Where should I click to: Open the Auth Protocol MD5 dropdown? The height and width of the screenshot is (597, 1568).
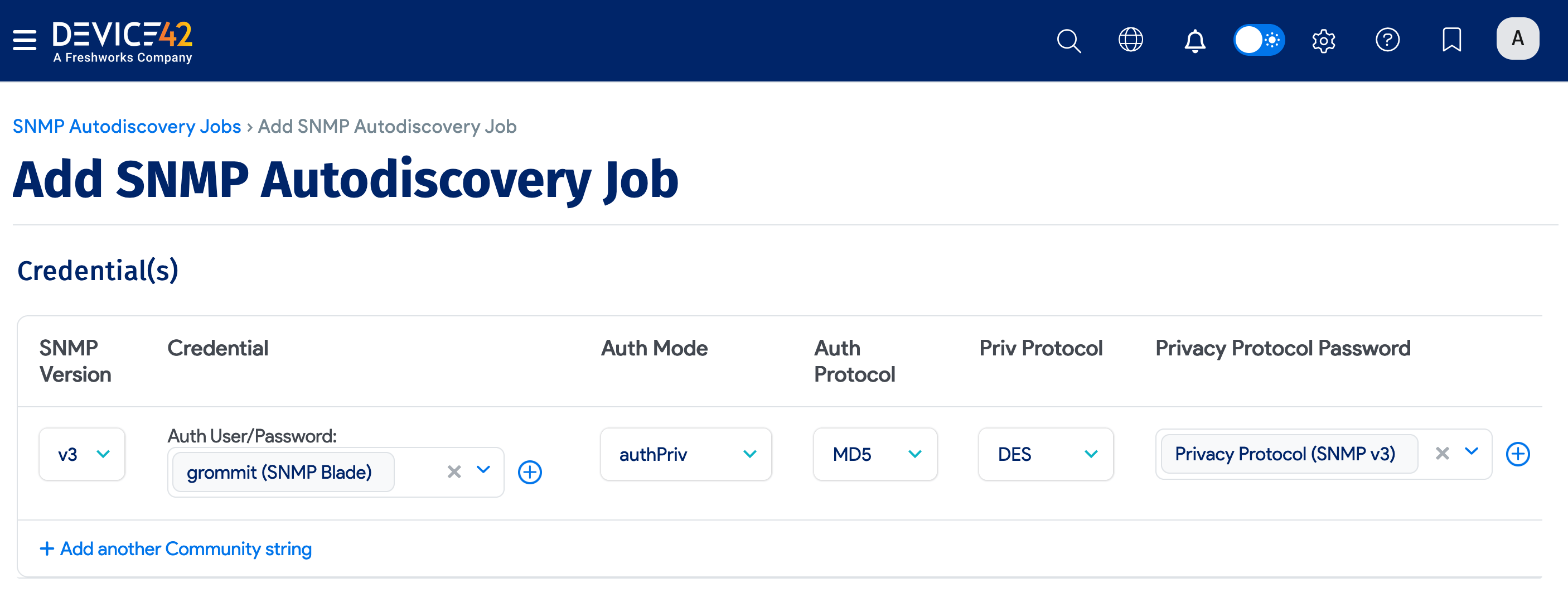[875, 454]
